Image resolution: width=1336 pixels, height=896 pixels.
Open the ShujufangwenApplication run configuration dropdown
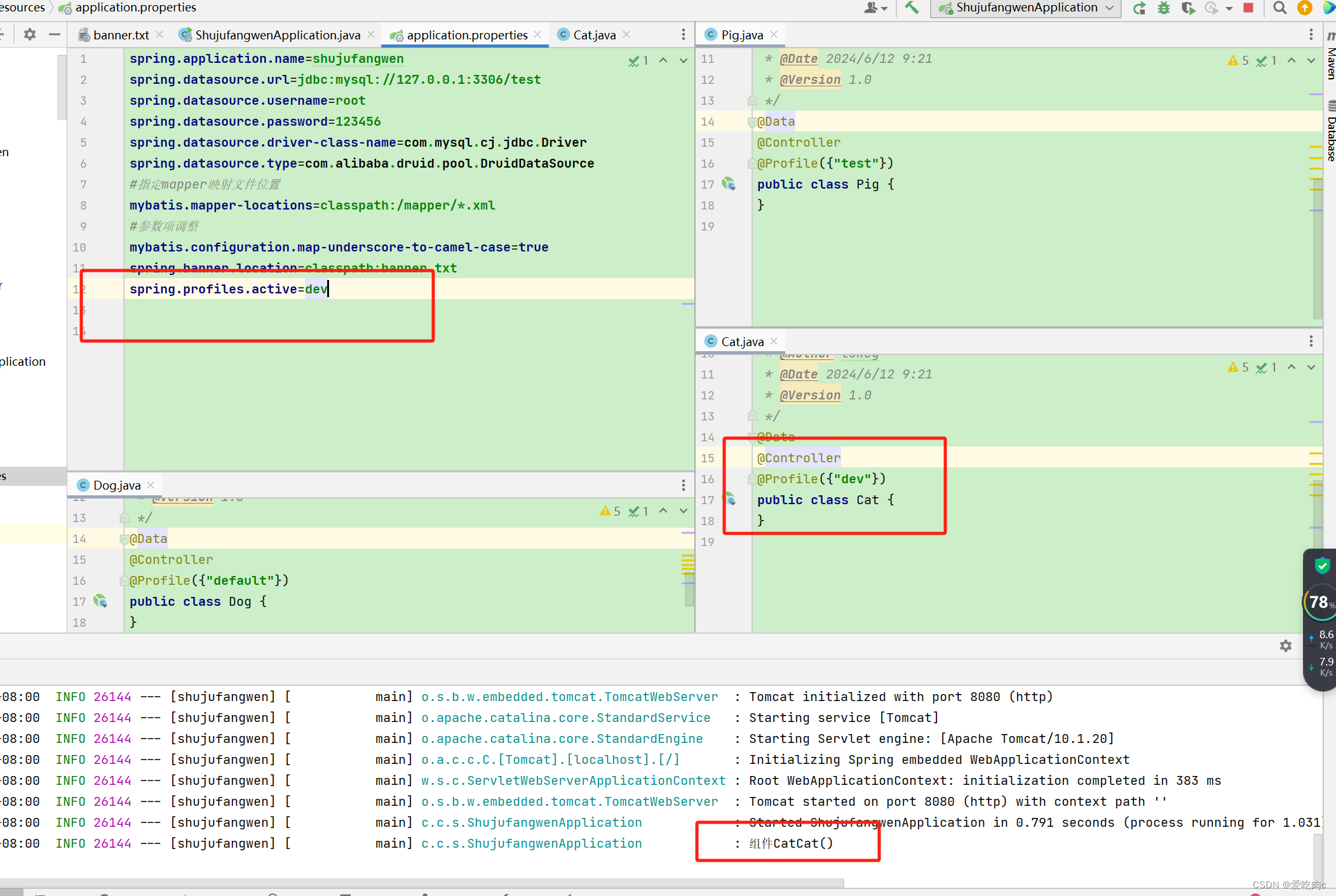[1026, 8]
